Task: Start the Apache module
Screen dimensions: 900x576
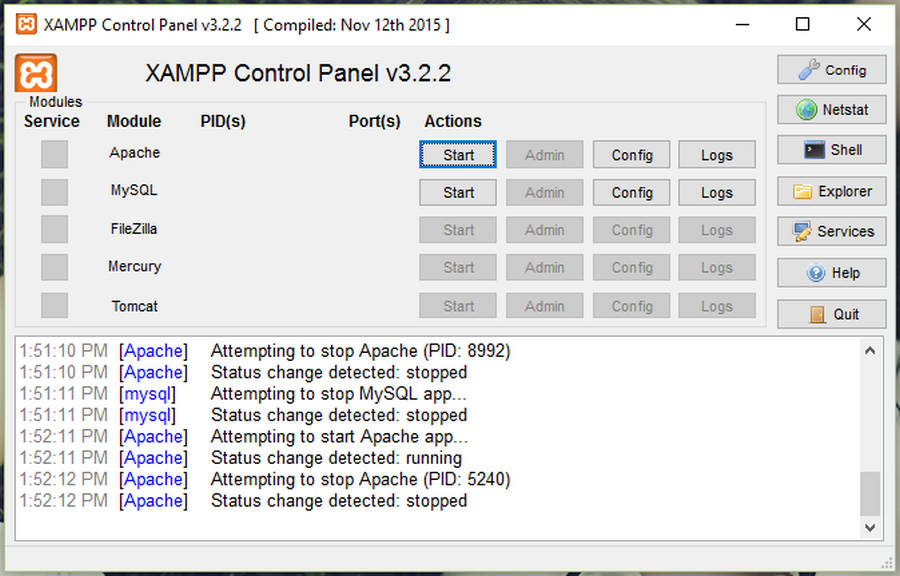Action: tap(458, 155)
